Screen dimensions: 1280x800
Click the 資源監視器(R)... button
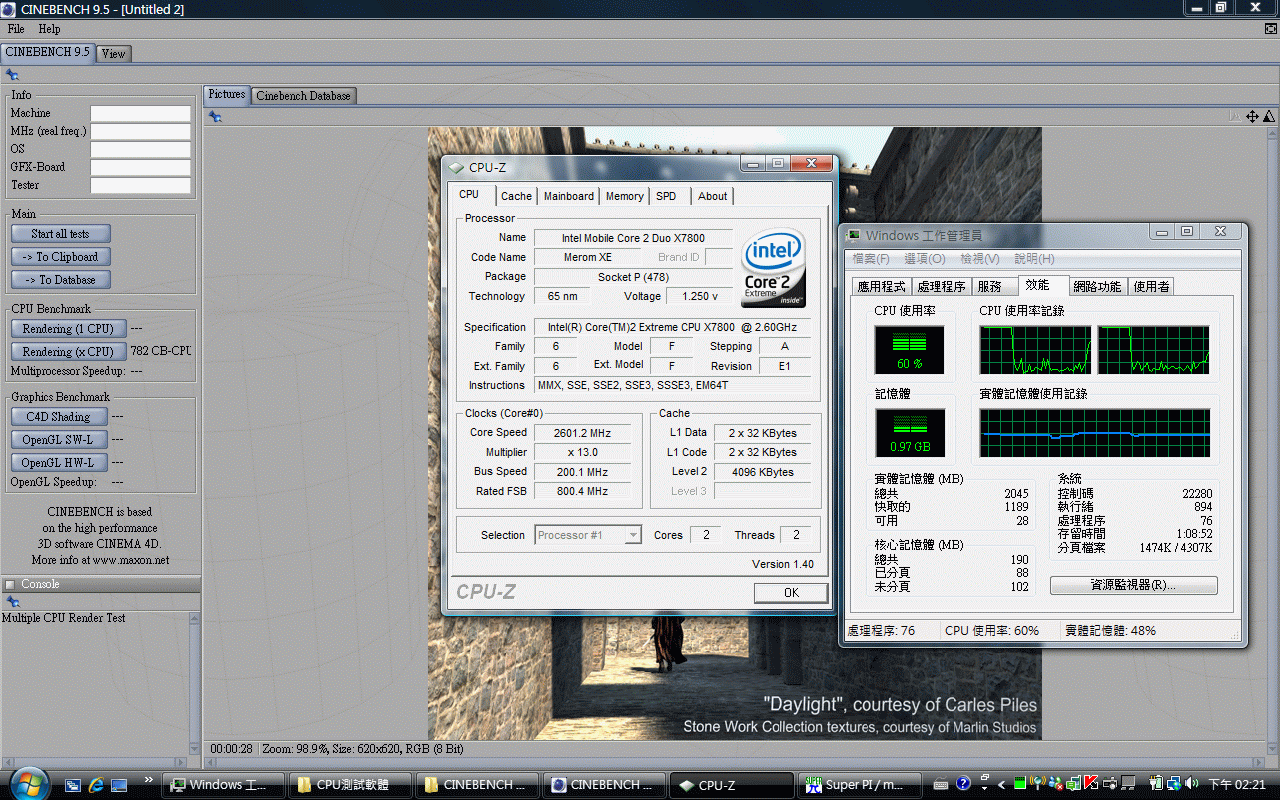pos(1134,585)
